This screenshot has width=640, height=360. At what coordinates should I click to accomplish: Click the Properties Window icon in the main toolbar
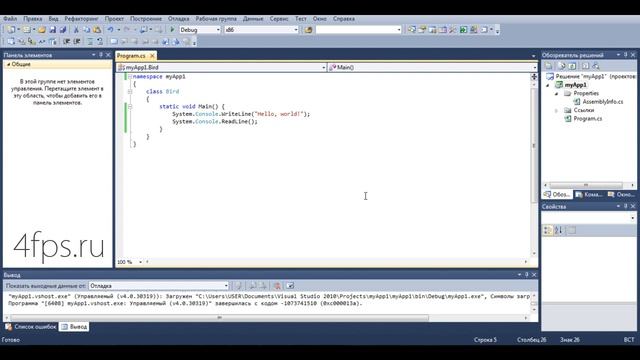(422, 30)
